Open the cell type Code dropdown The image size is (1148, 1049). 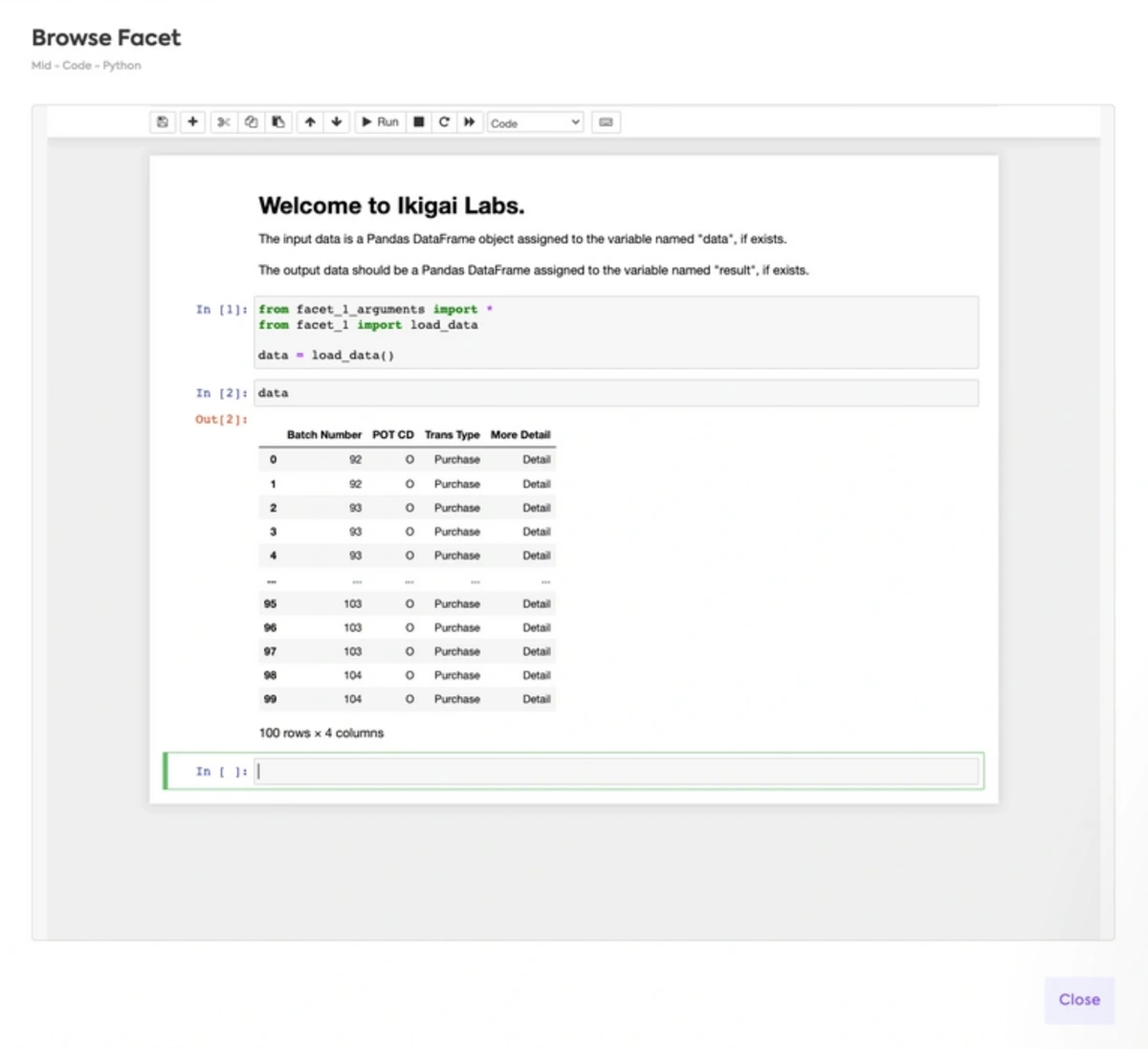tap(535, 122)
